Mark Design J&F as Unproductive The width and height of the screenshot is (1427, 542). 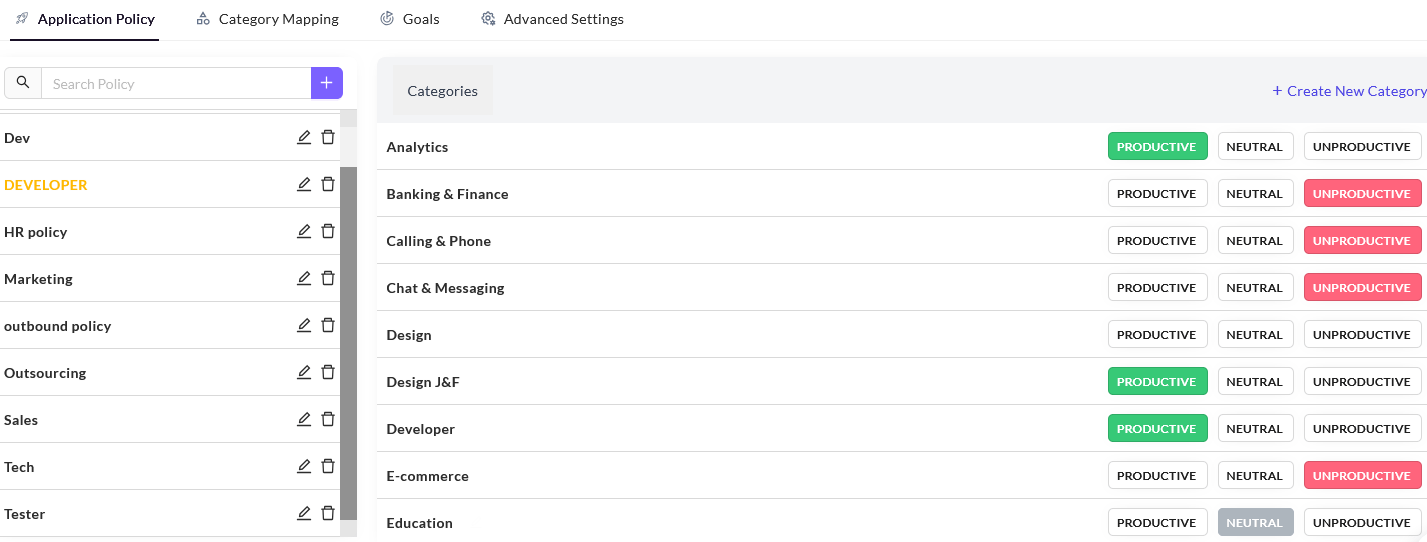tap(1362, 382)
